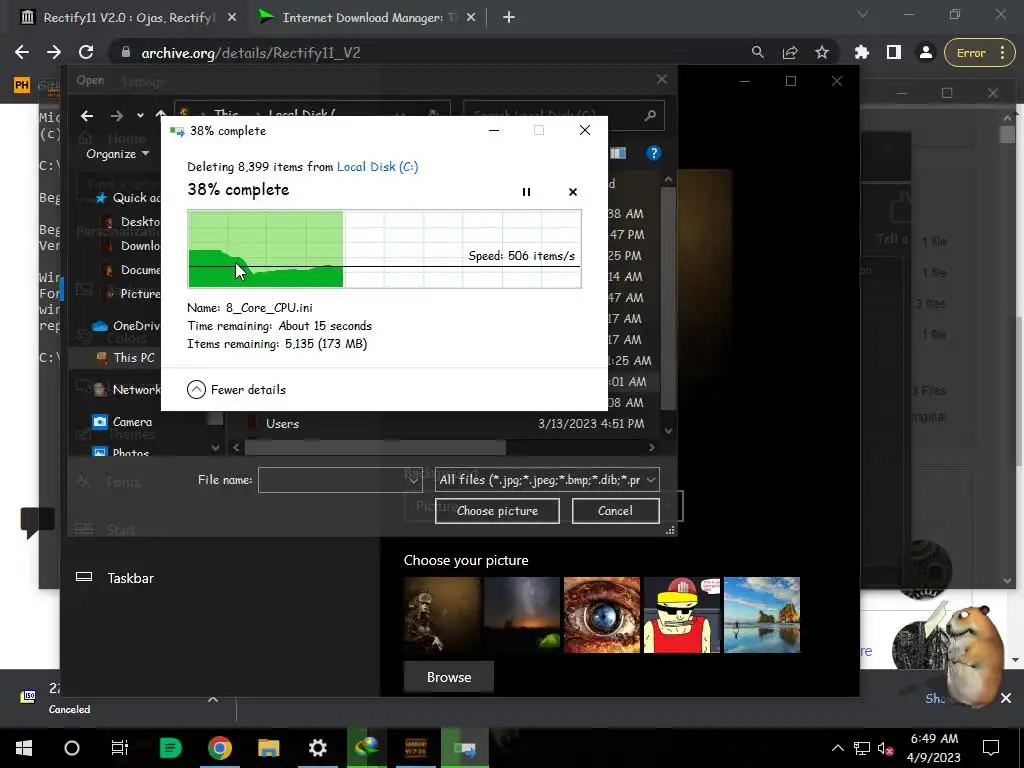Open Cortana search circle
This screenshot has width=1024, height=768.
pyautogui.click(x=72, y=748)
